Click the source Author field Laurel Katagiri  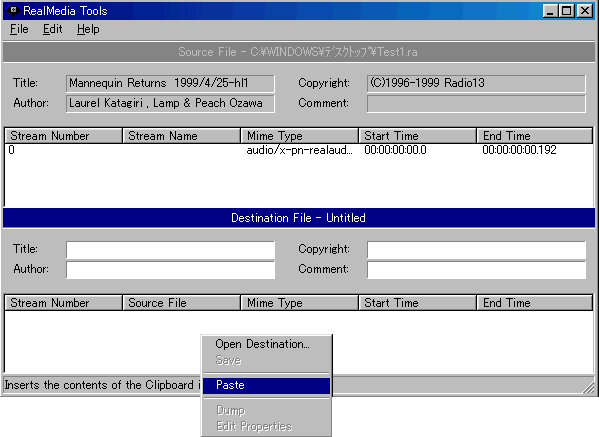[x=170, y=104]
